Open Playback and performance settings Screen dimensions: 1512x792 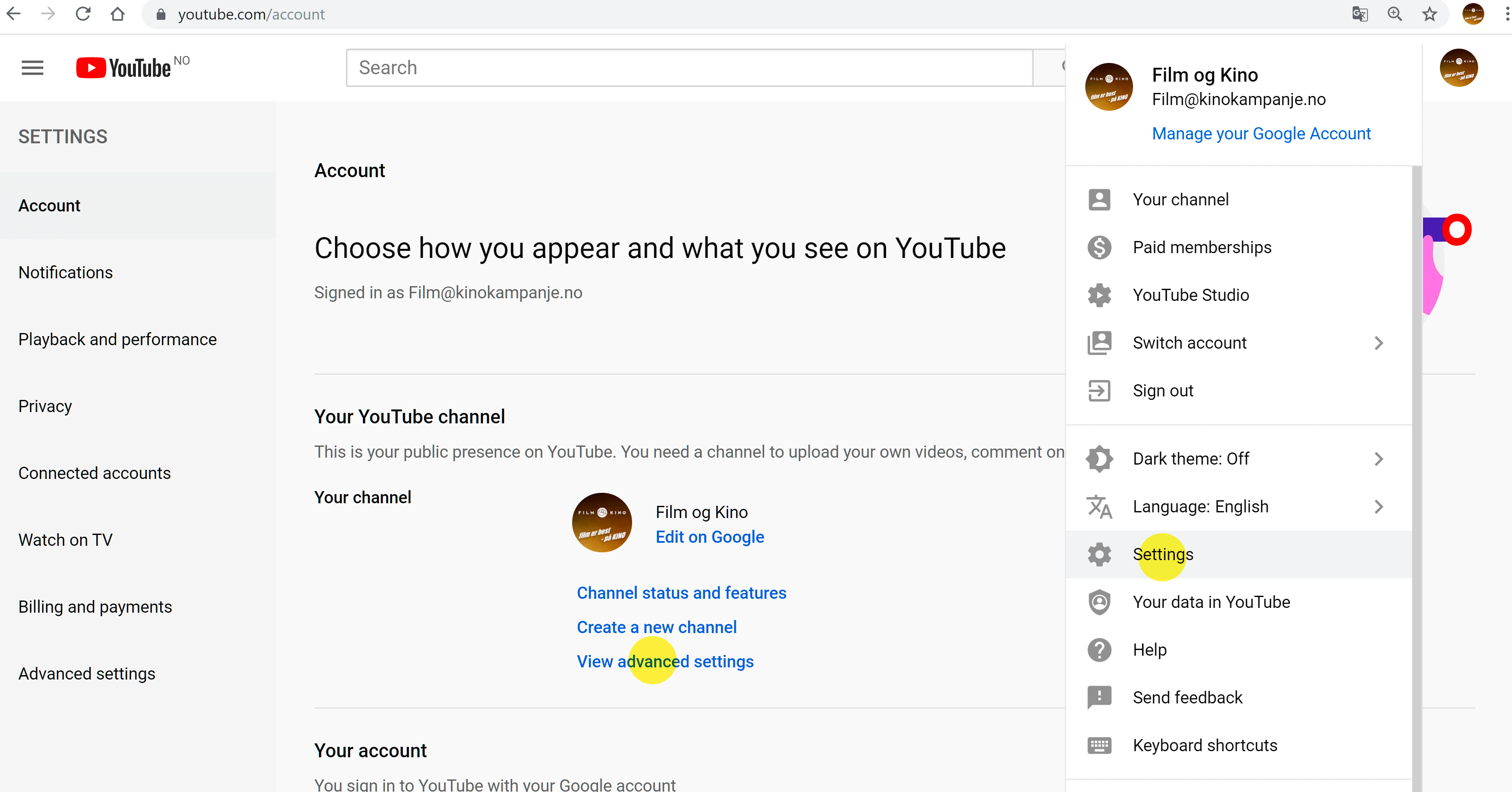click(138, 340)
